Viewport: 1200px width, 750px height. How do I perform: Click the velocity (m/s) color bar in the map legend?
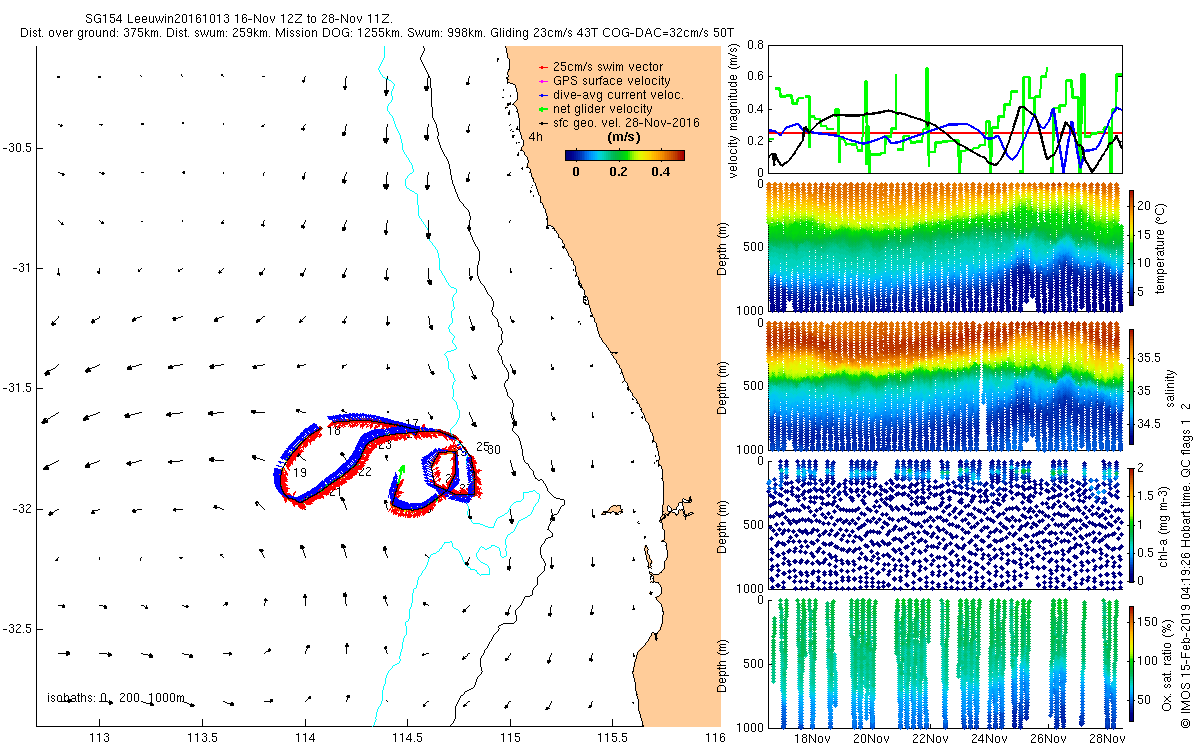coord(624,155)
